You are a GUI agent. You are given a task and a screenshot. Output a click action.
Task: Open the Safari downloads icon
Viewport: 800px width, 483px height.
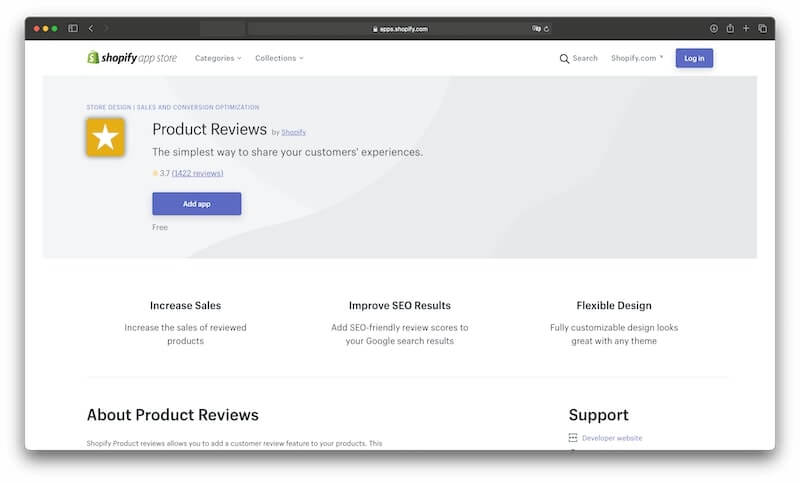[714, 29]
